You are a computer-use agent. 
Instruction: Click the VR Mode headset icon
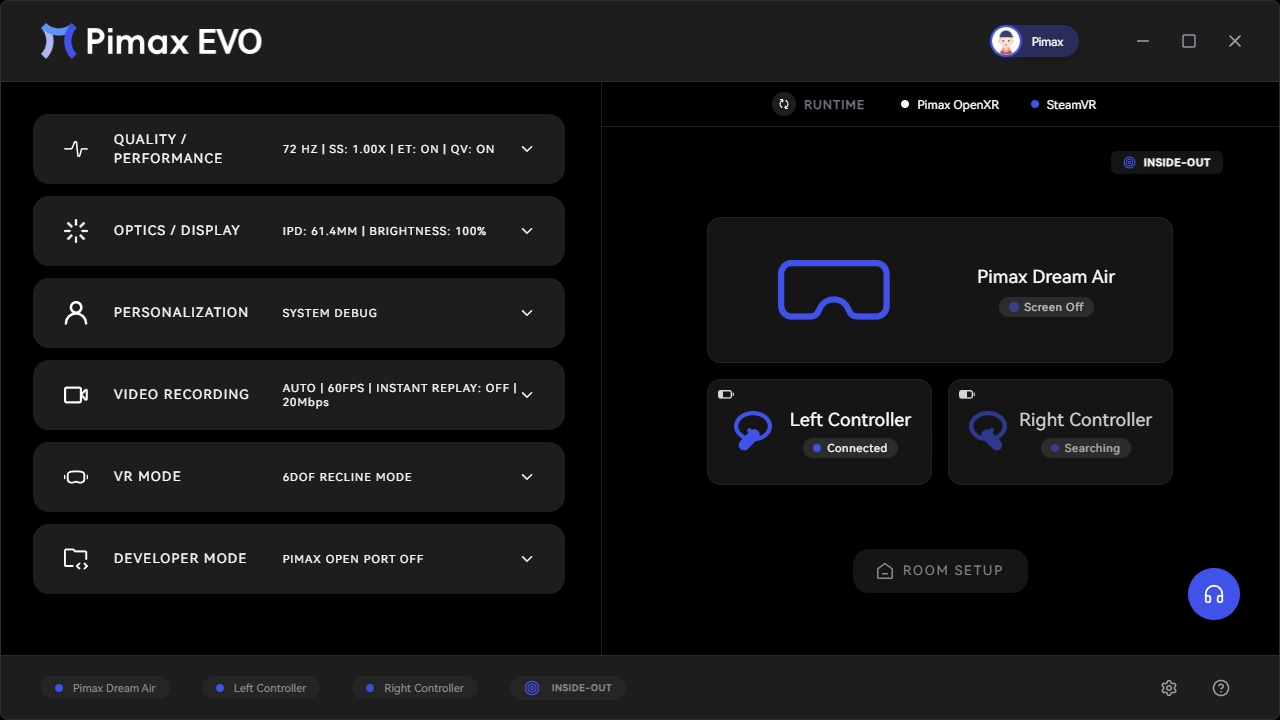click(x=76, y=477)
